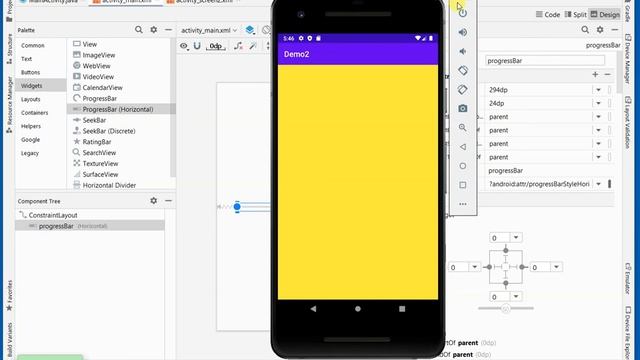The height and width of the screenshot is (360, 640).
Task: Toggle the view options eye icon
Action: click(184, 46)
